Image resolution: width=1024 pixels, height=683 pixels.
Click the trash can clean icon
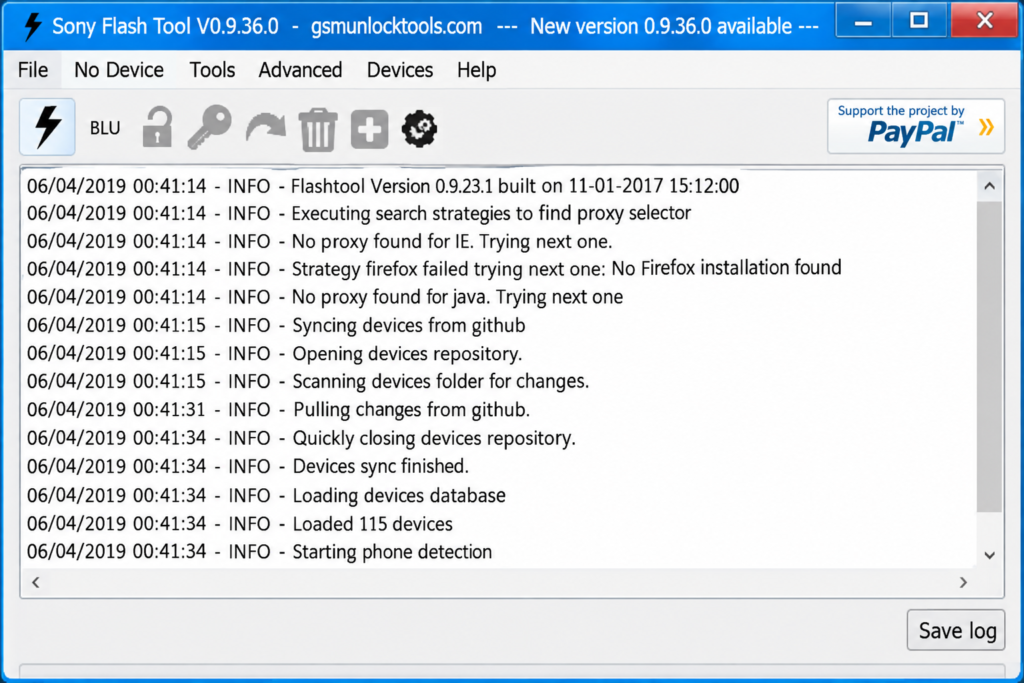pos(318,130)
